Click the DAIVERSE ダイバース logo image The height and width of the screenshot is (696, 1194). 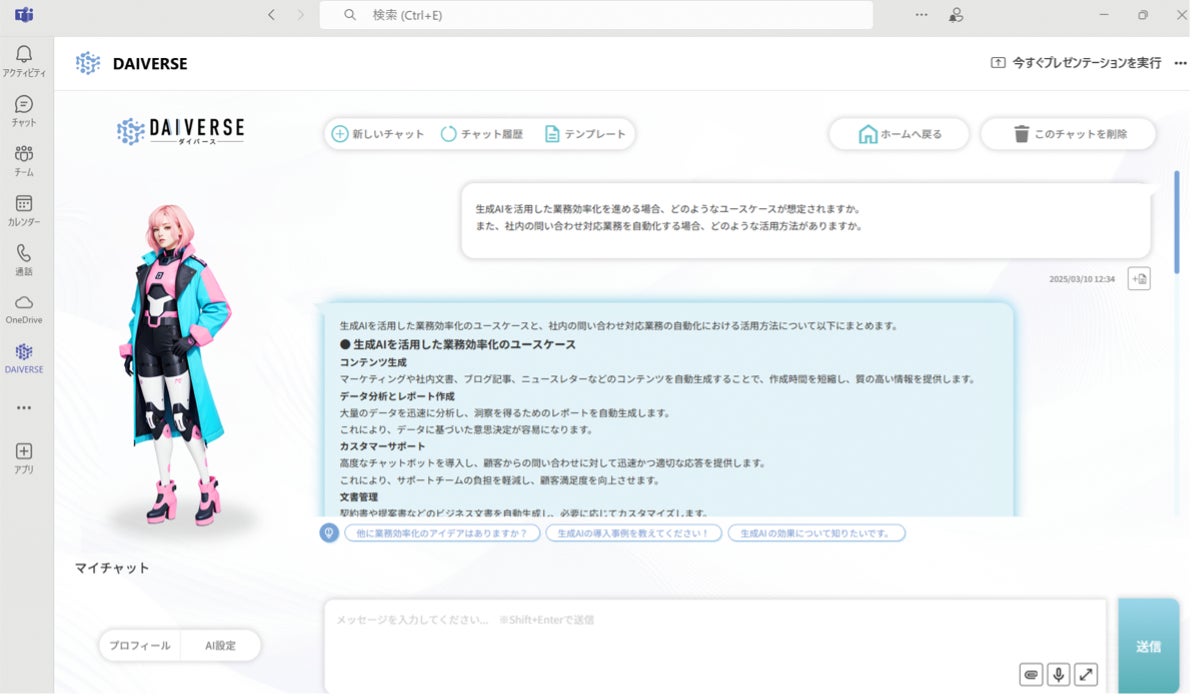(180, 131)
